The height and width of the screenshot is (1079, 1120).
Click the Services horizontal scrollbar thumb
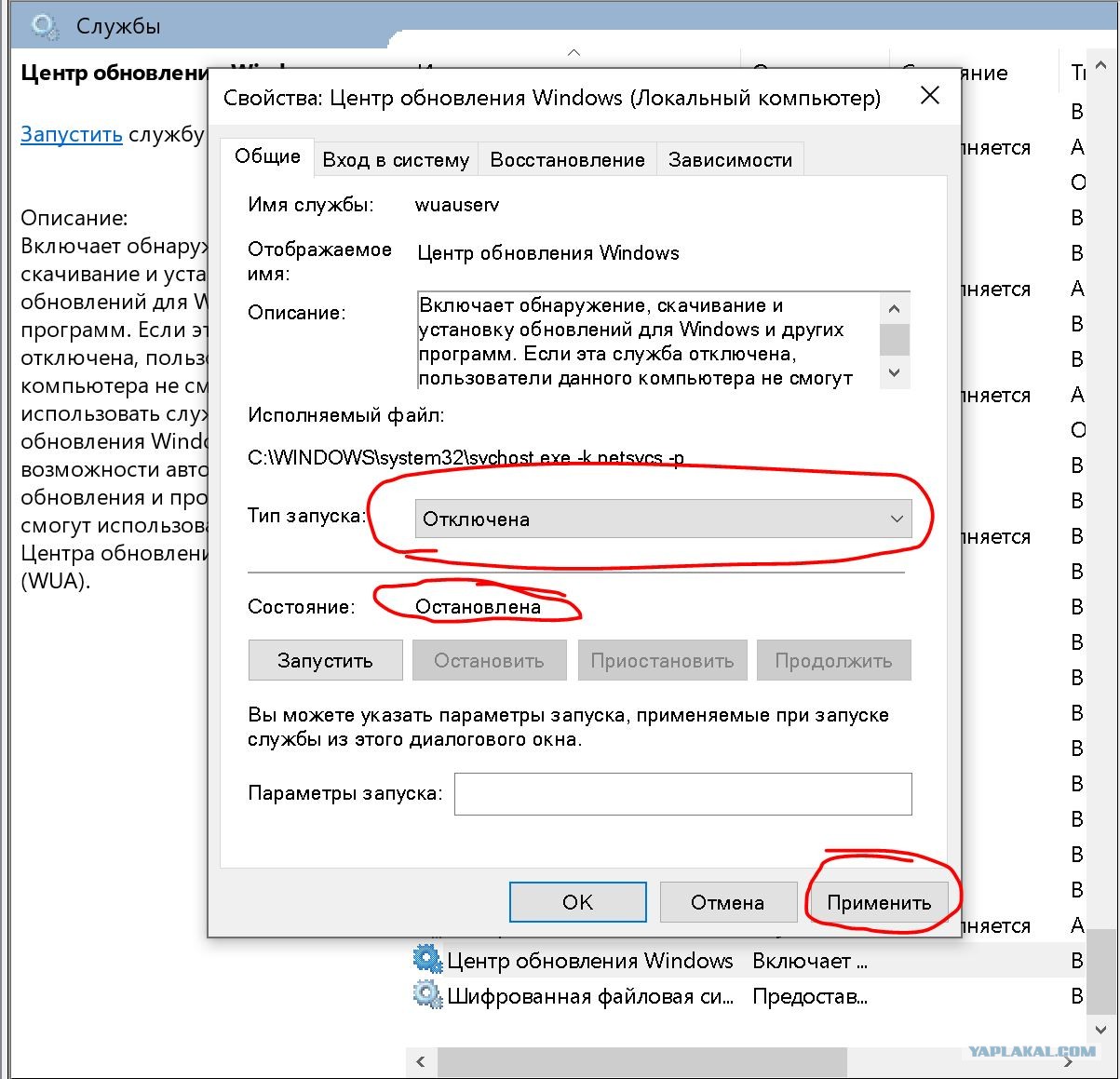point(642,1061)
